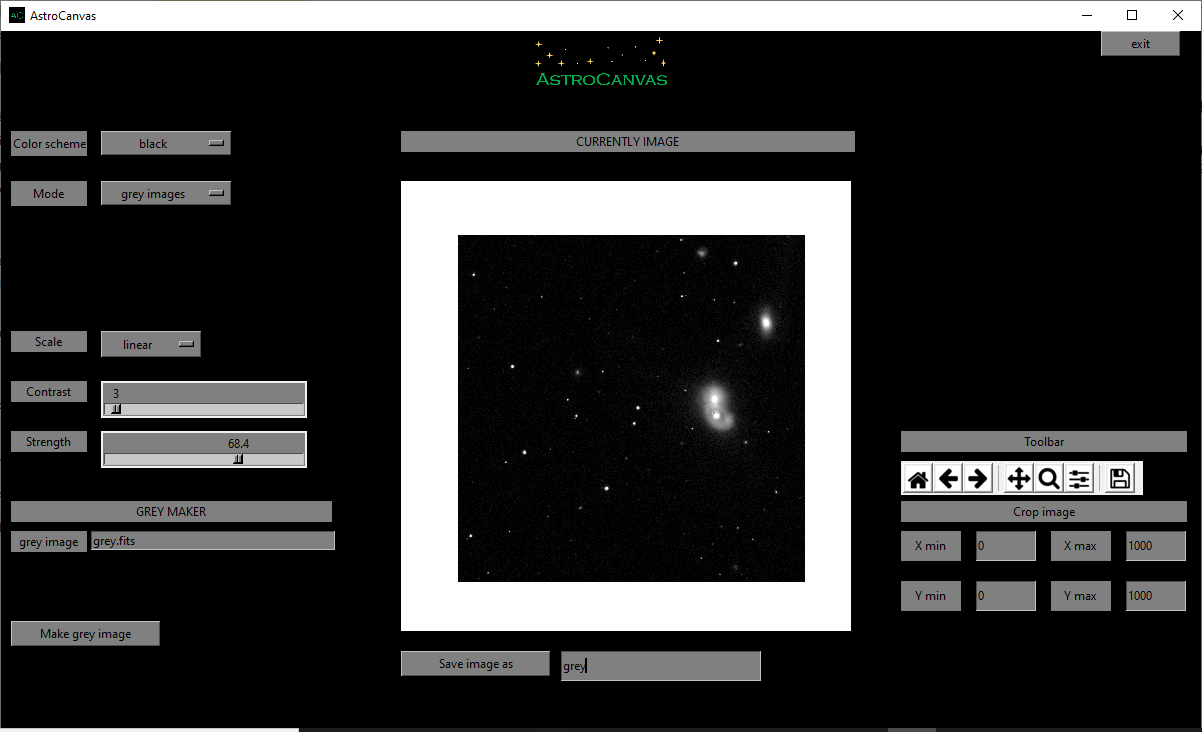Click the GREY MAKER header
This screenshot has height=732, width=1202.
(171, 511)
